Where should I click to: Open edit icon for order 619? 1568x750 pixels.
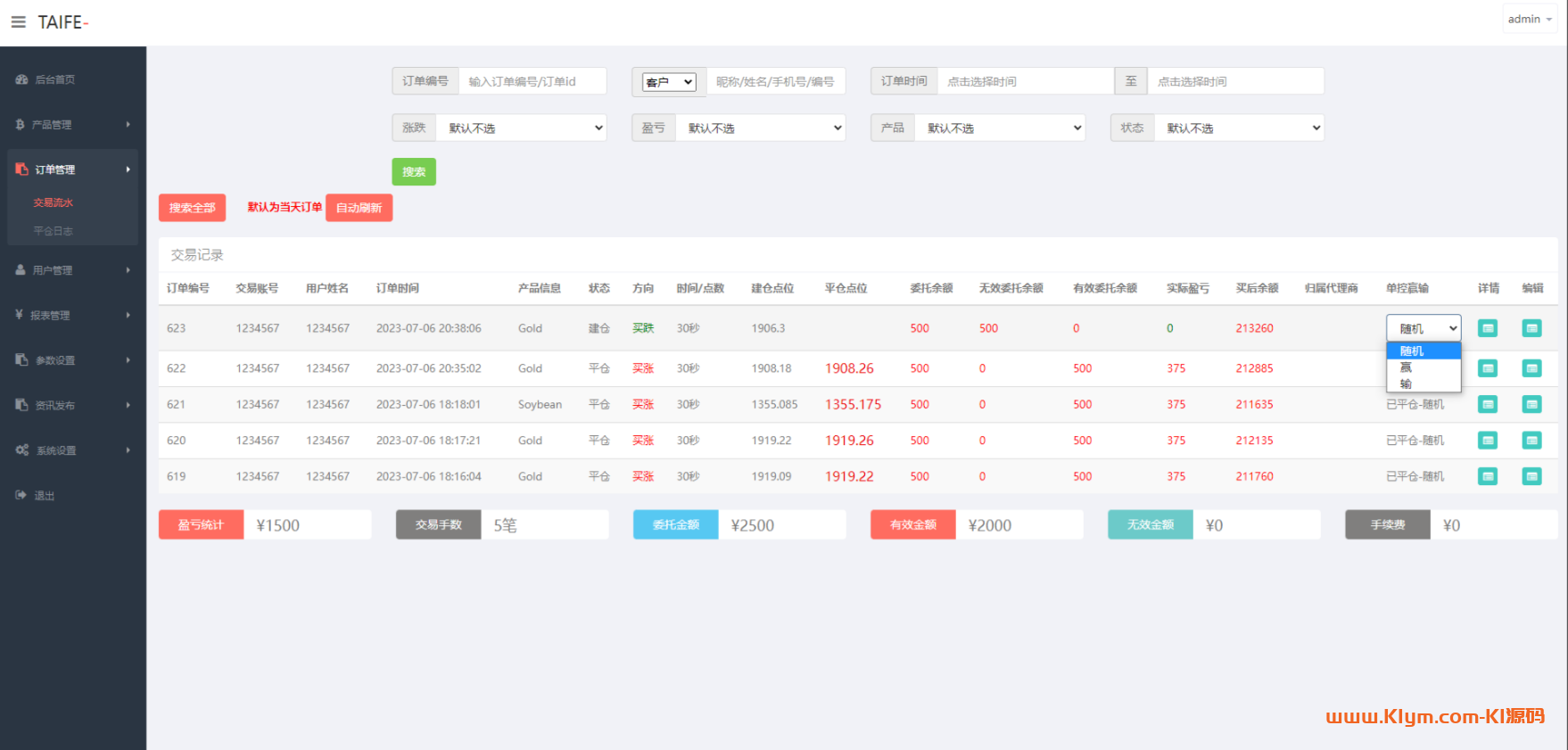pos(1531,476)
